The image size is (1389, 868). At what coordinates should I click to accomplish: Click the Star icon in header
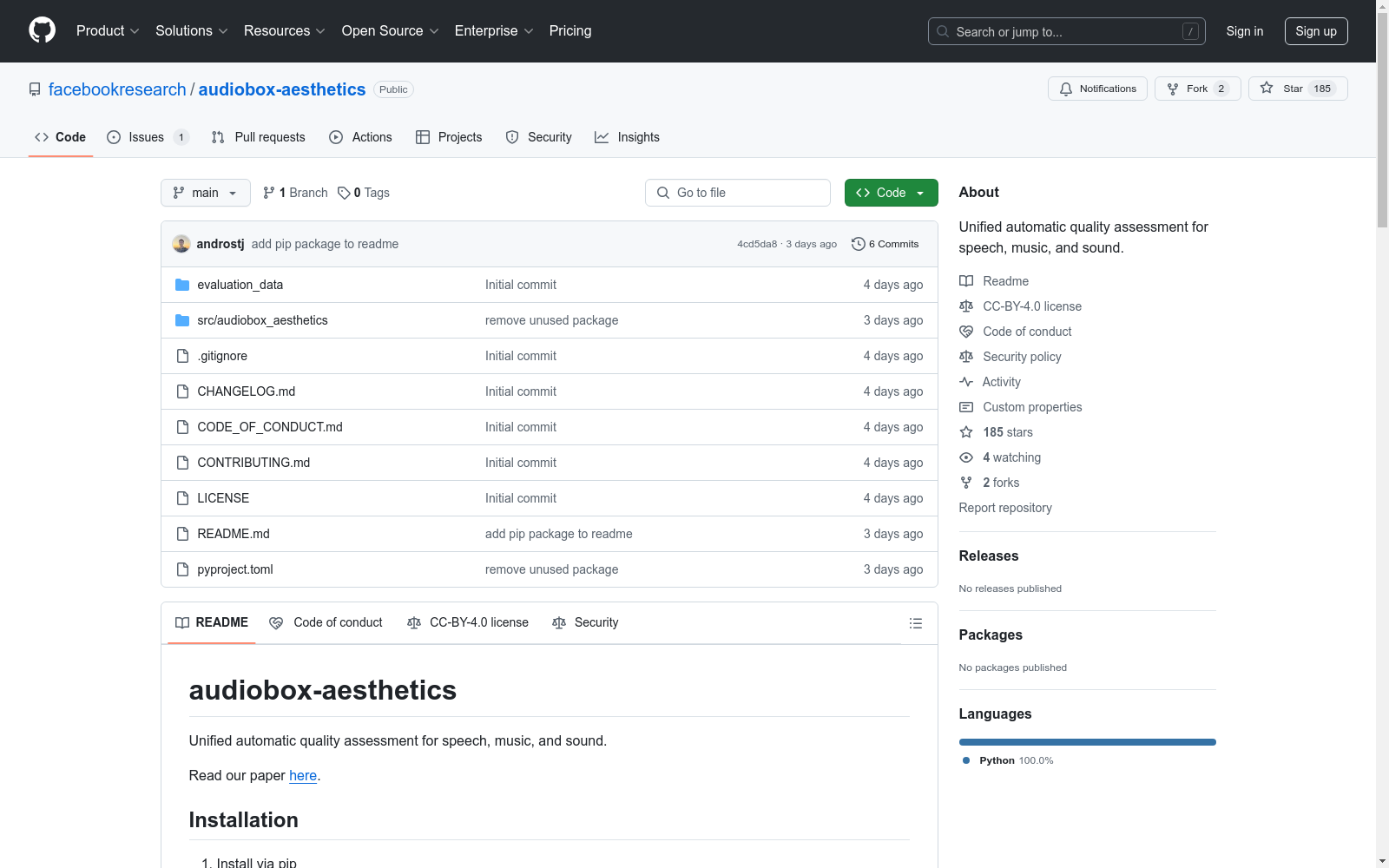point(1267,89)
